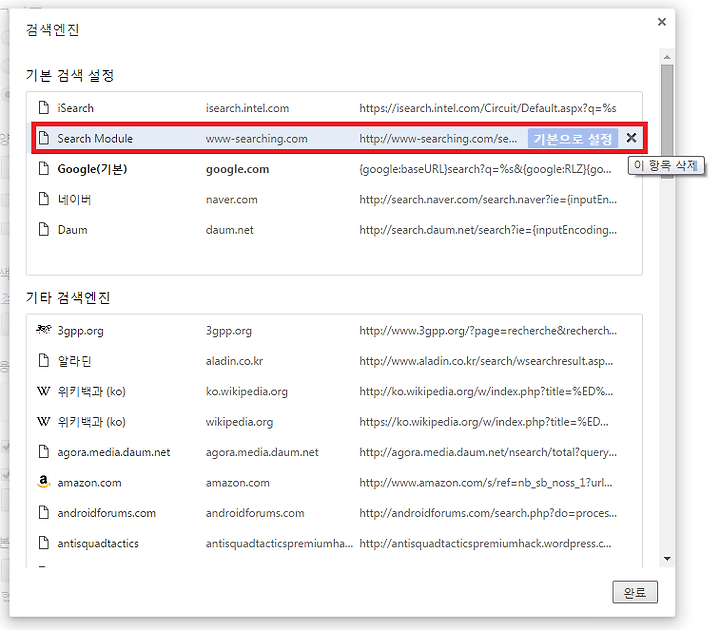Click the 네이버 page icon

point(44,199)
